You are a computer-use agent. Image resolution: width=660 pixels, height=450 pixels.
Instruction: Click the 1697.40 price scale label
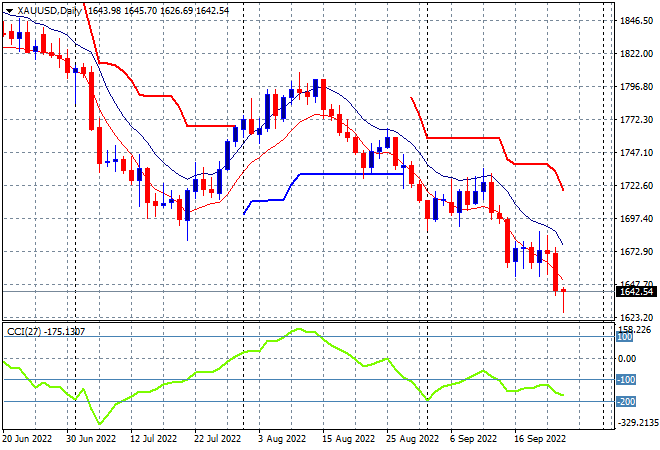pyautogui.click(x=636, y=218)
